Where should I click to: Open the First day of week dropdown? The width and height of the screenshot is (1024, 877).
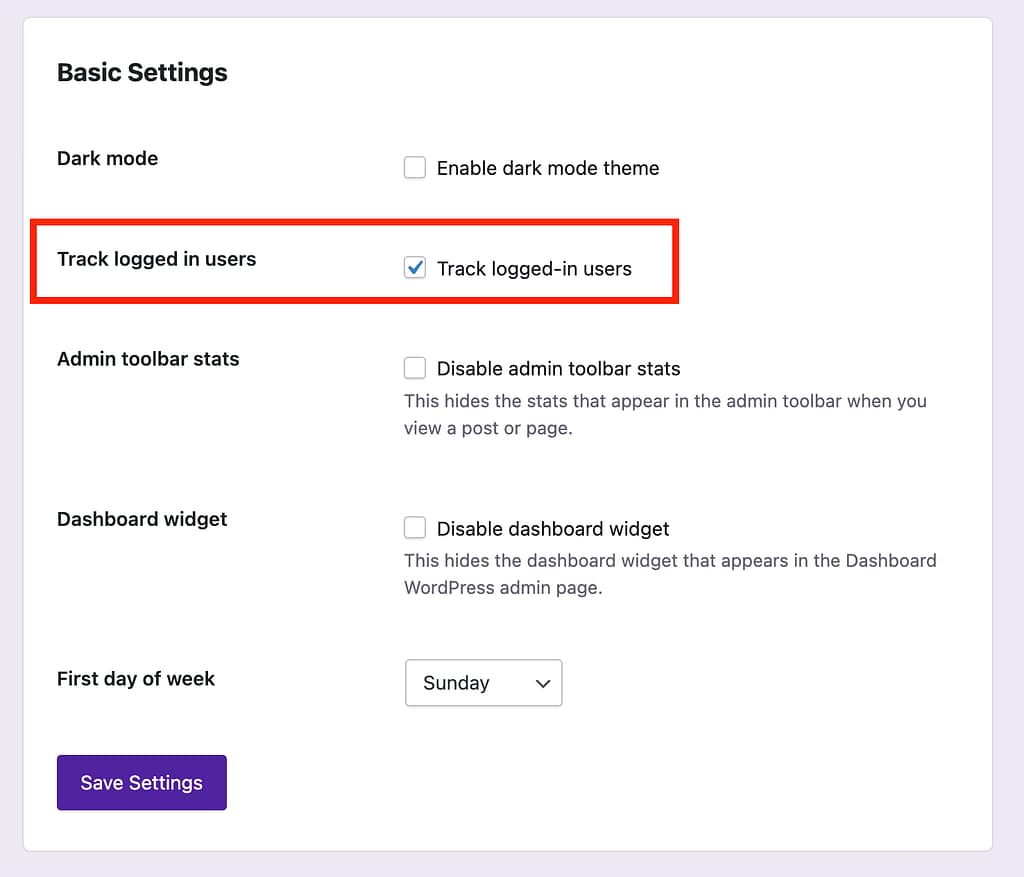(483, 683)
